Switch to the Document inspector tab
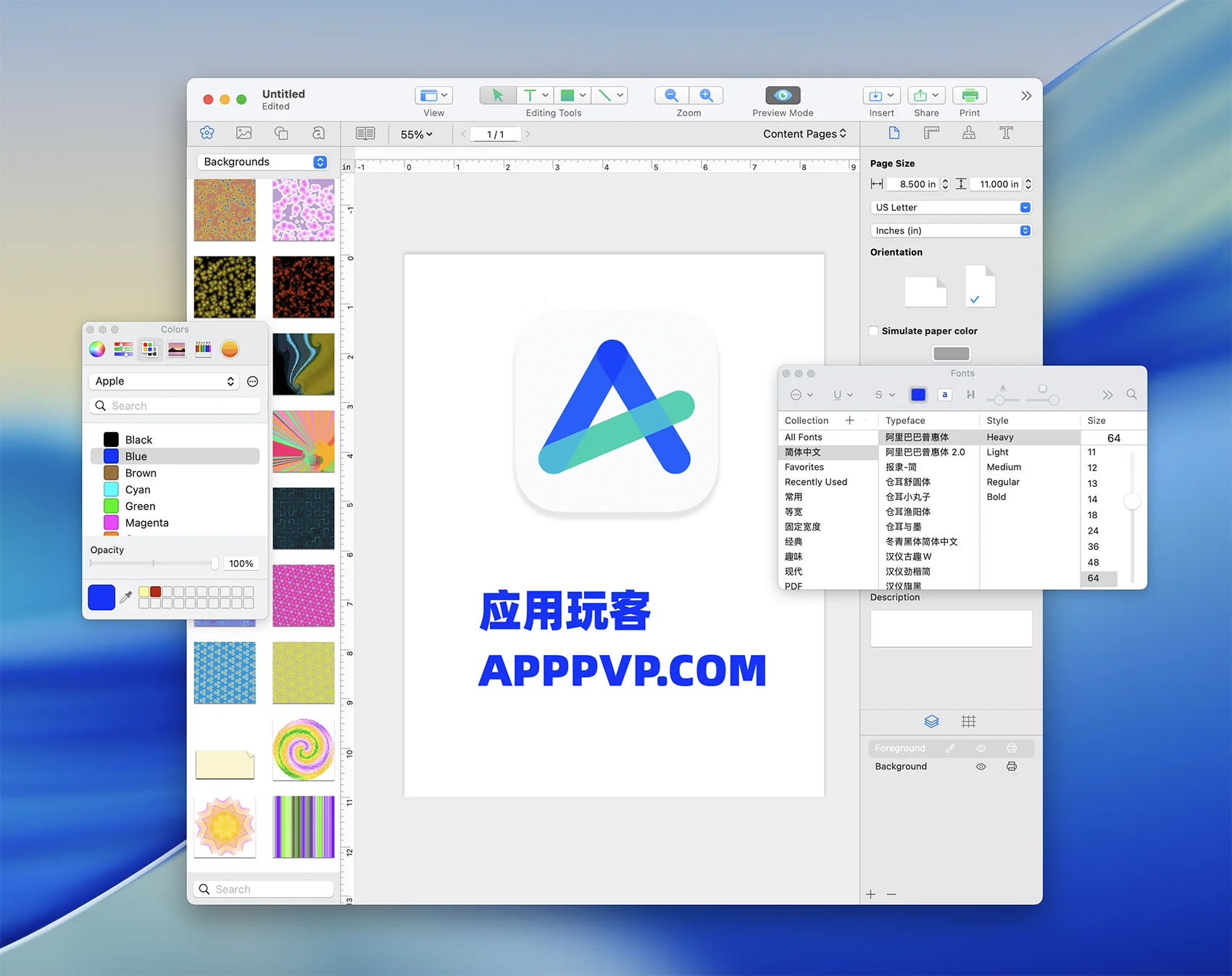 (x=894, y=133)
